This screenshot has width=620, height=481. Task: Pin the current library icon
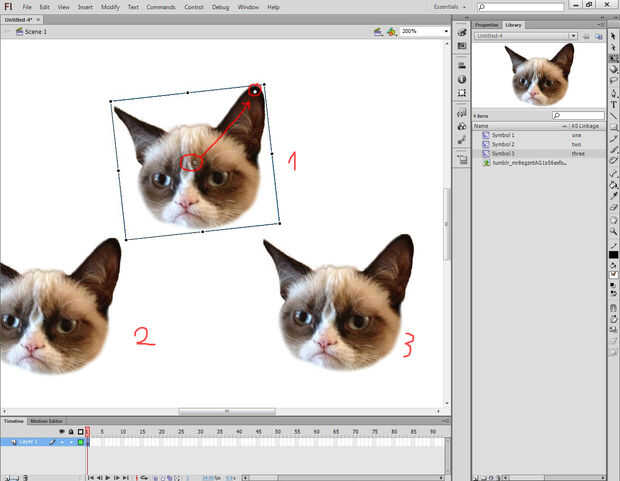point(586,36)
